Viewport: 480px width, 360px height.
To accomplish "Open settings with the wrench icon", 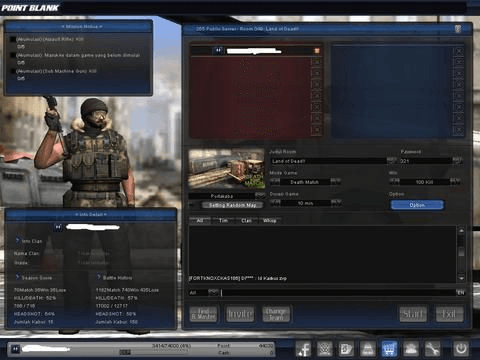I will [x=432, y=349].
